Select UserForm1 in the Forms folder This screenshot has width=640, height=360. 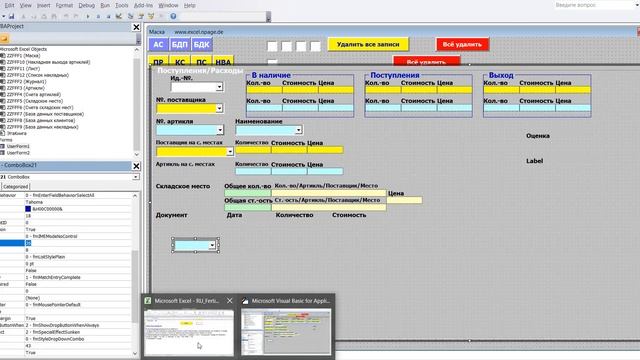tap(18, 146)
